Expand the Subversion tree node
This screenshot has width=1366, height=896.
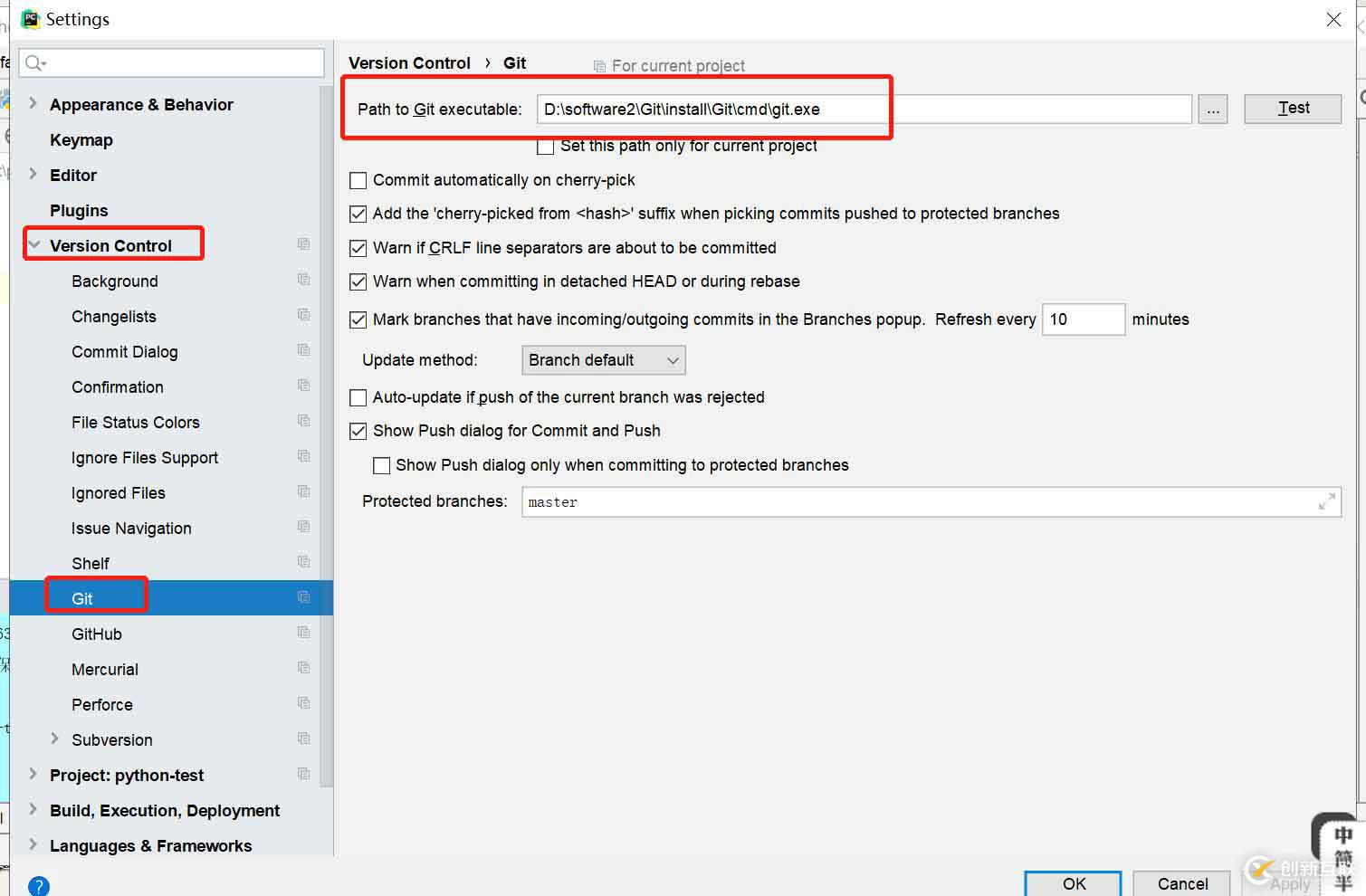click(55, 739)
